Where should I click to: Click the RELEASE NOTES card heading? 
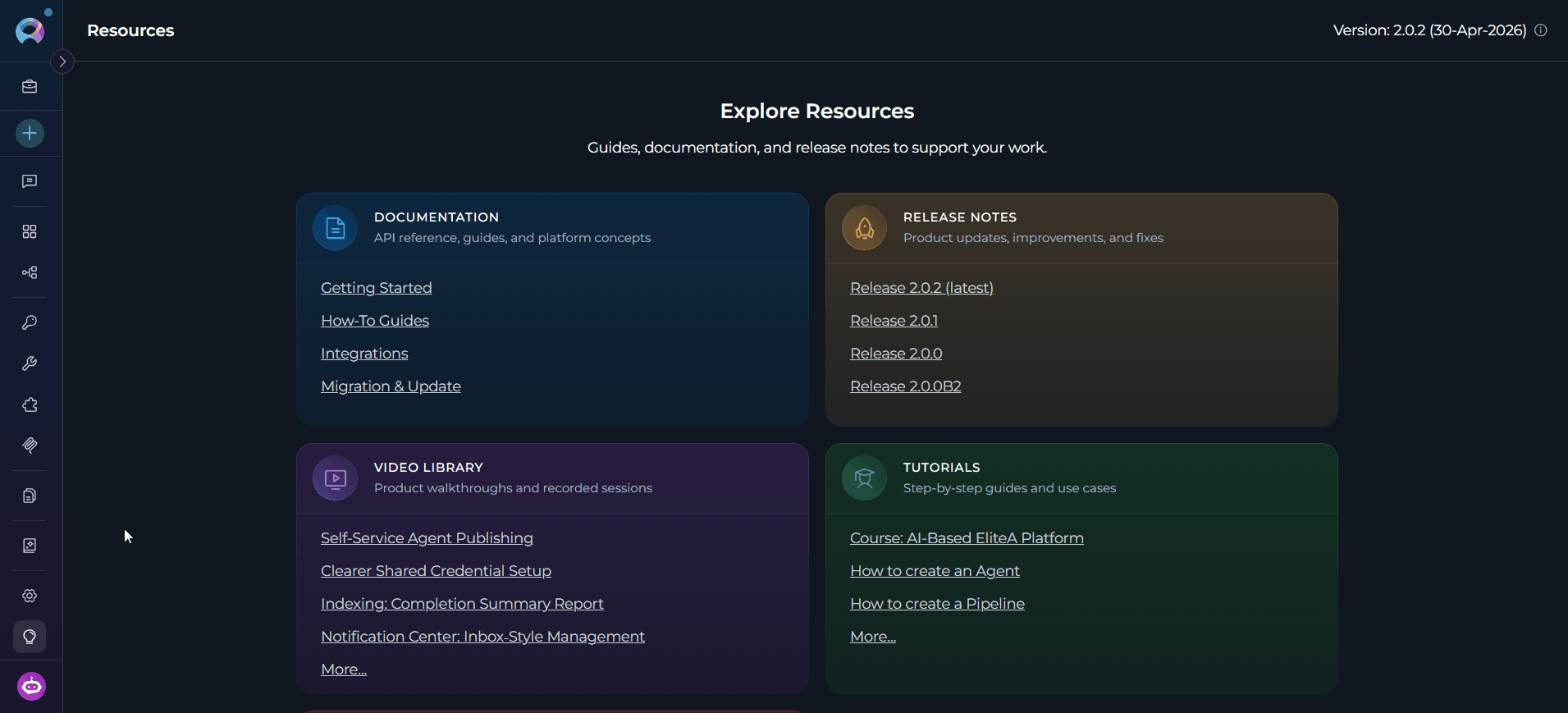960,217
